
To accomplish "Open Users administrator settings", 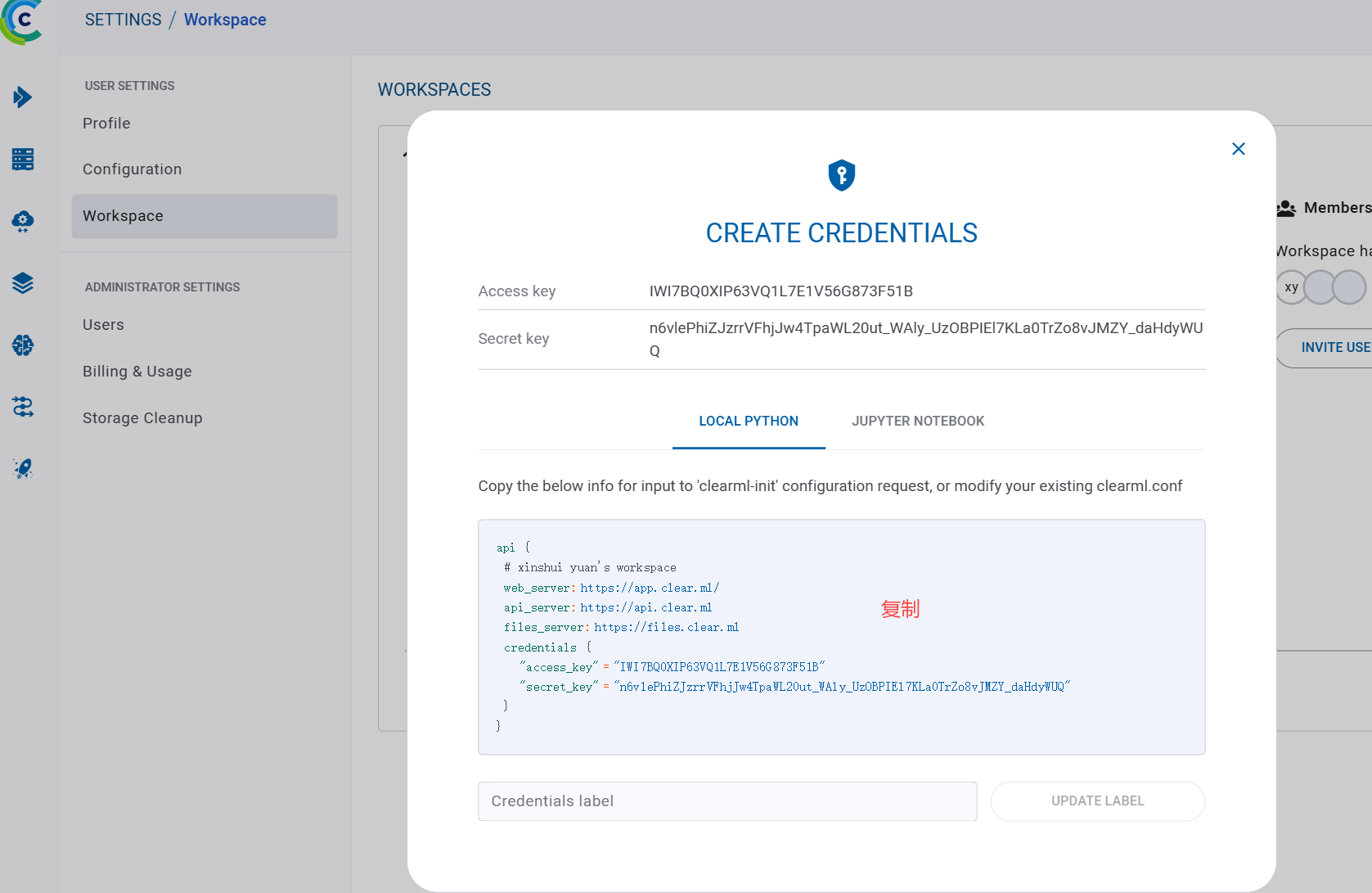I will tap(103, 325).
